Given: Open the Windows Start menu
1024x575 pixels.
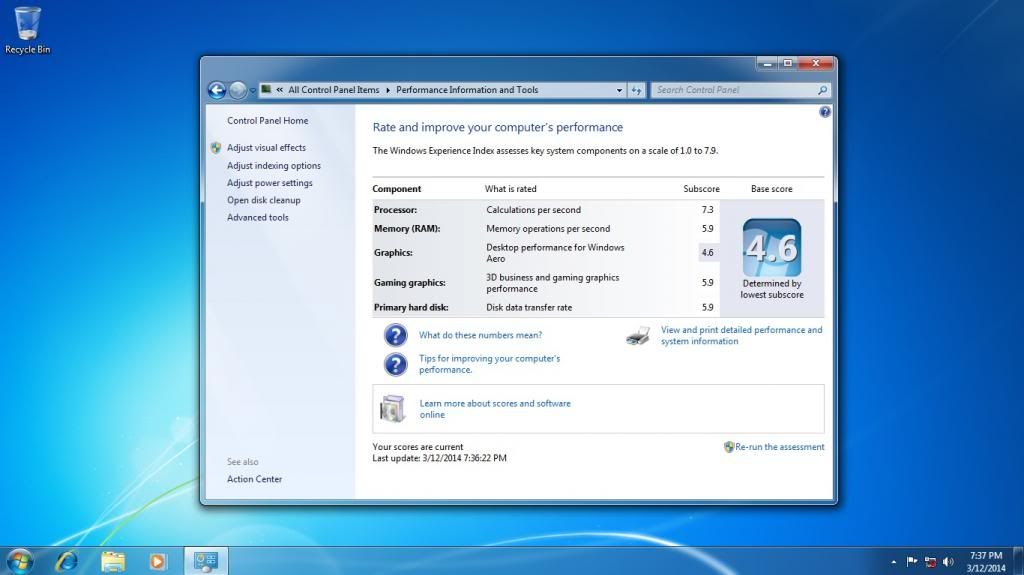Looking at the screenshot, I should pos(19,560).
